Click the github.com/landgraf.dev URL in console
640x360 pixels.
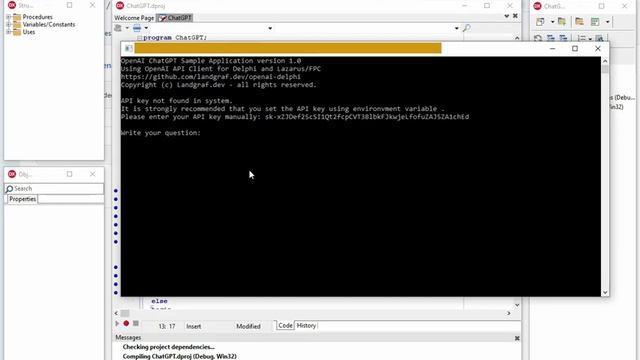211,77
